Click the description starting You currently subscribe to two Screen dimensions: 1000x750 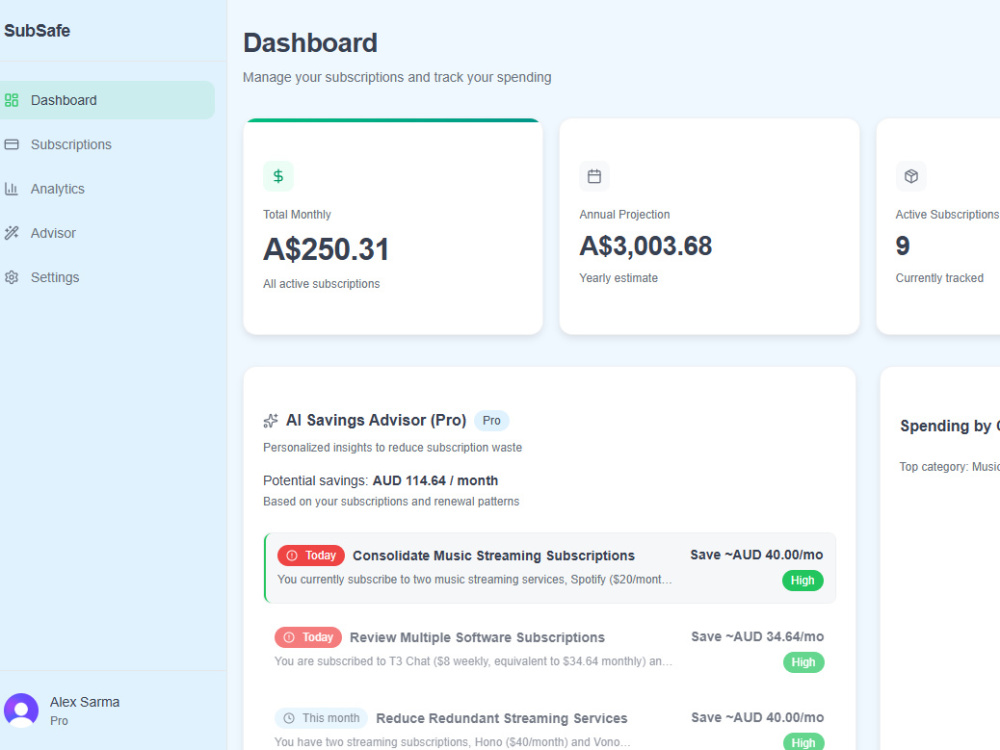pos(474,580)
